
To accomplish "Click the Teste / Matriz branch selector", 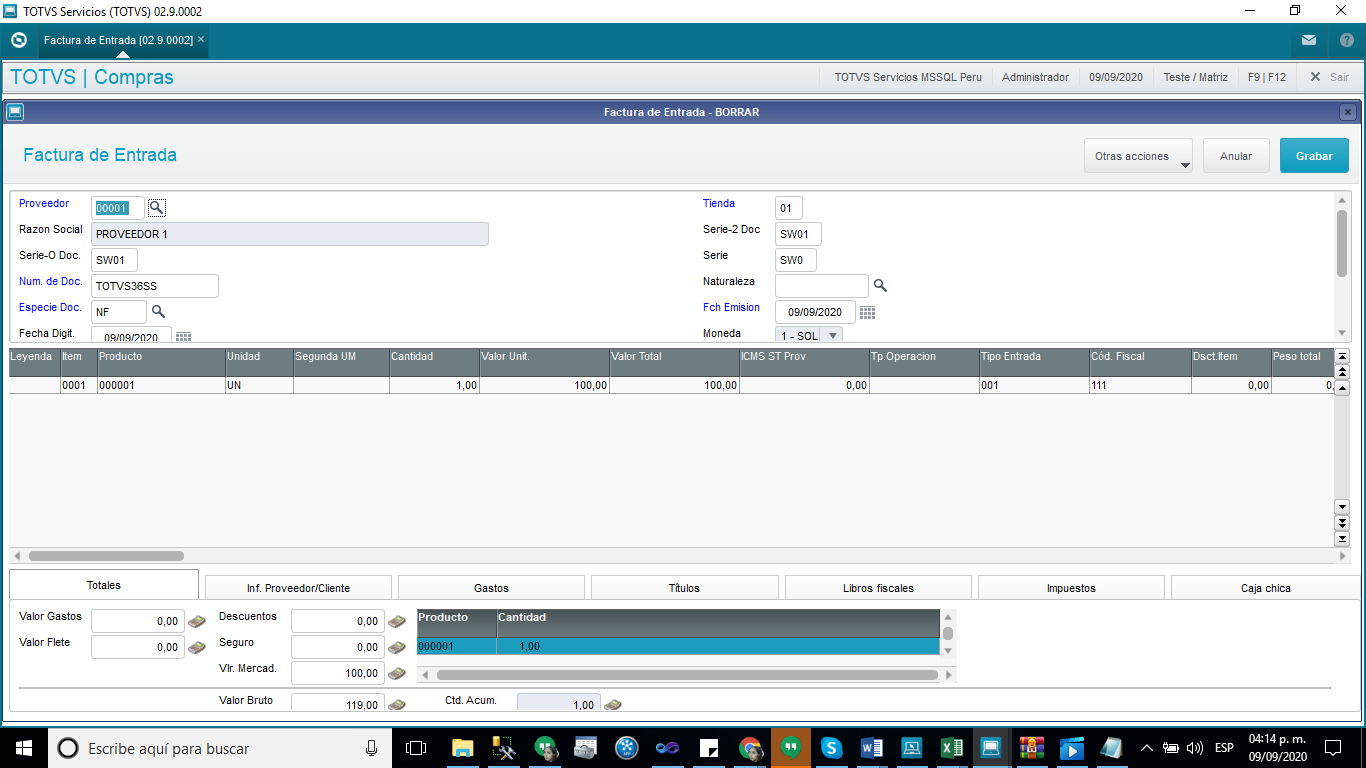I will pyautogui.click(x=1196, y=77).
